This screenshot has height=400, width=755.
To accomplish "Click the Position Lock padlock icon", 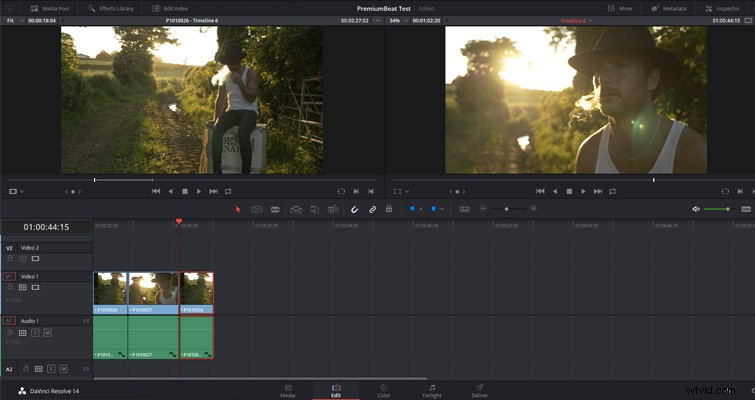I will point(389,209).
